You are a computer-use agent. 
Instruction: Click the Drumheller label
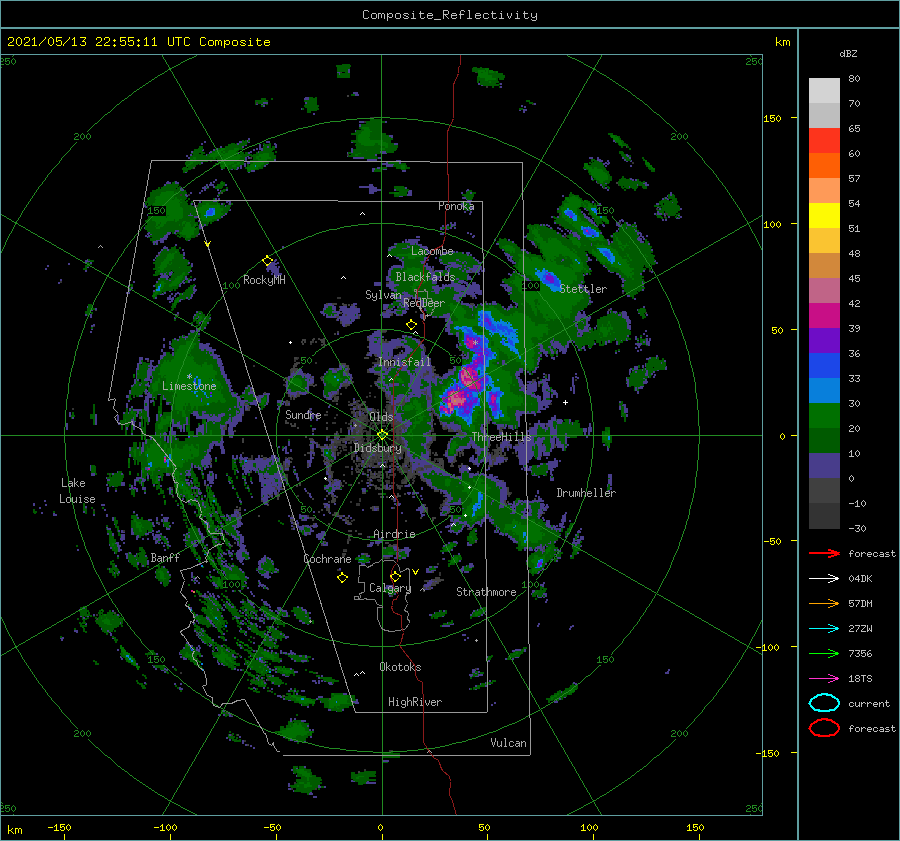586,493
